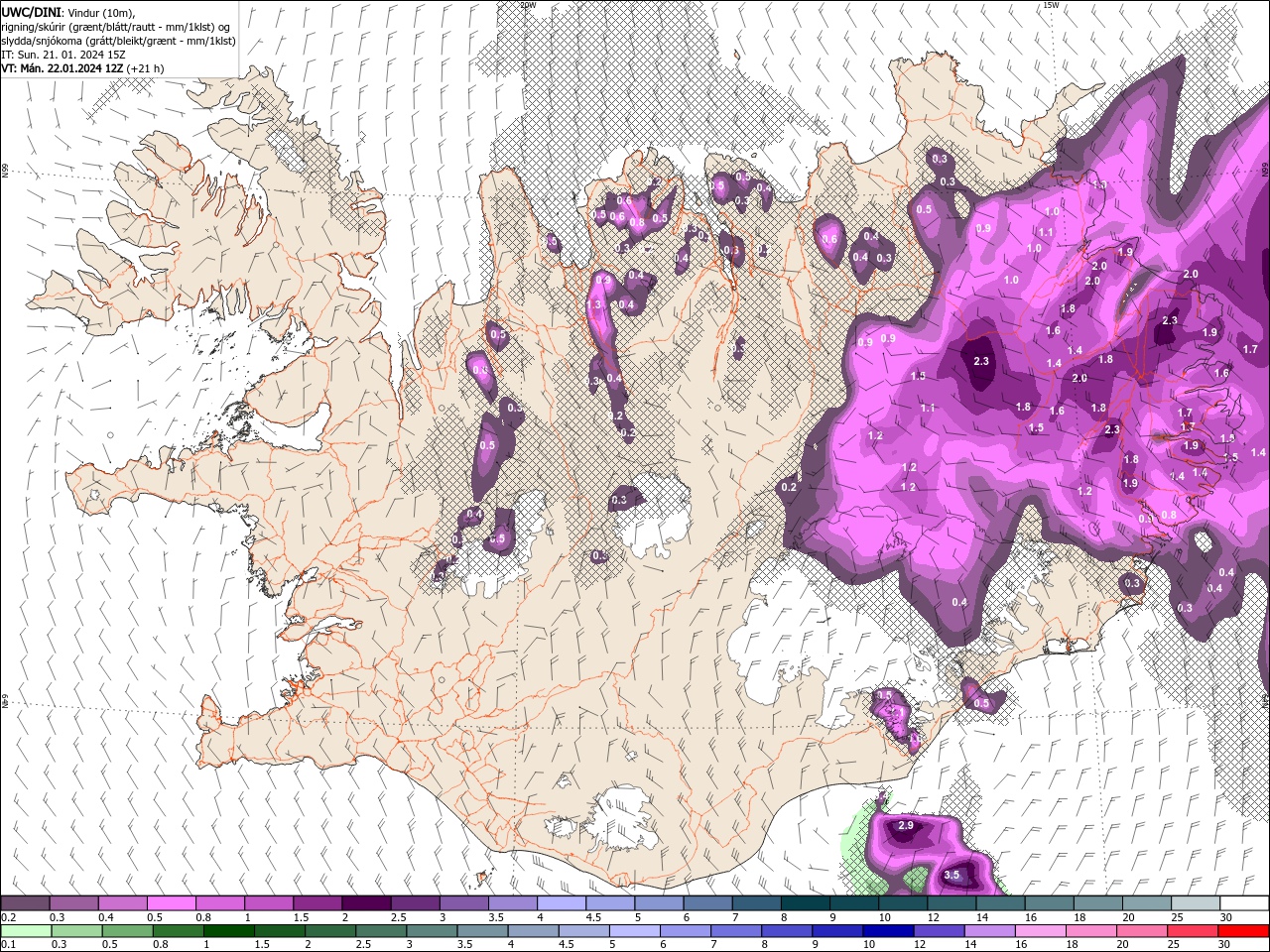Viewport: 1270px width, 952px height.
Task: Click snow scale swatch from 12 to 14
Action: coord(952,902)
